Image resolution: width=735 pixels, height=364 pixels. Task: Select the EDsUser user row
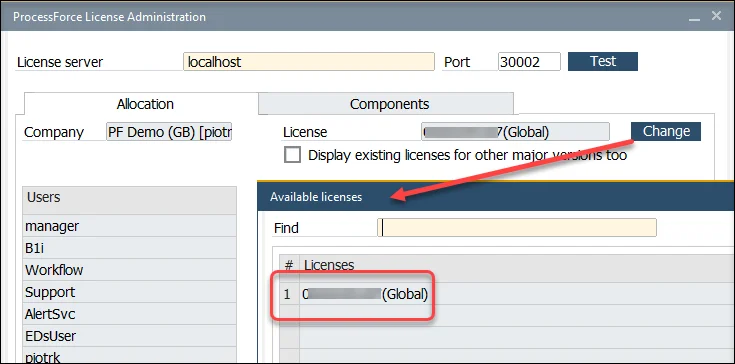[x=129, y=336]
